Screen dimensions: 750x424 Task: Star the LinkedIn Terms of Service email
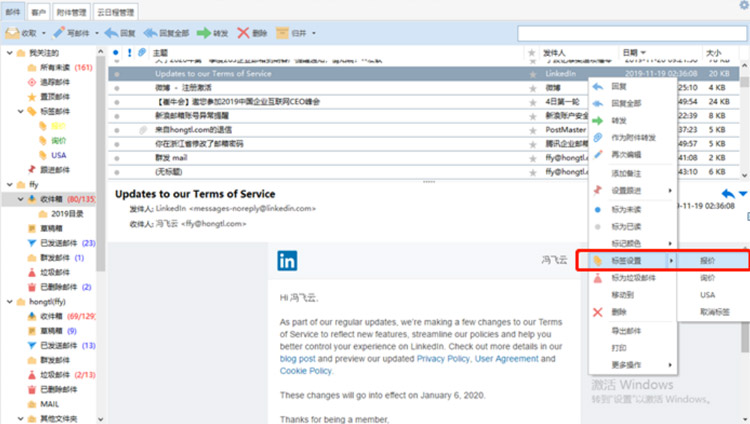[532, 74]
